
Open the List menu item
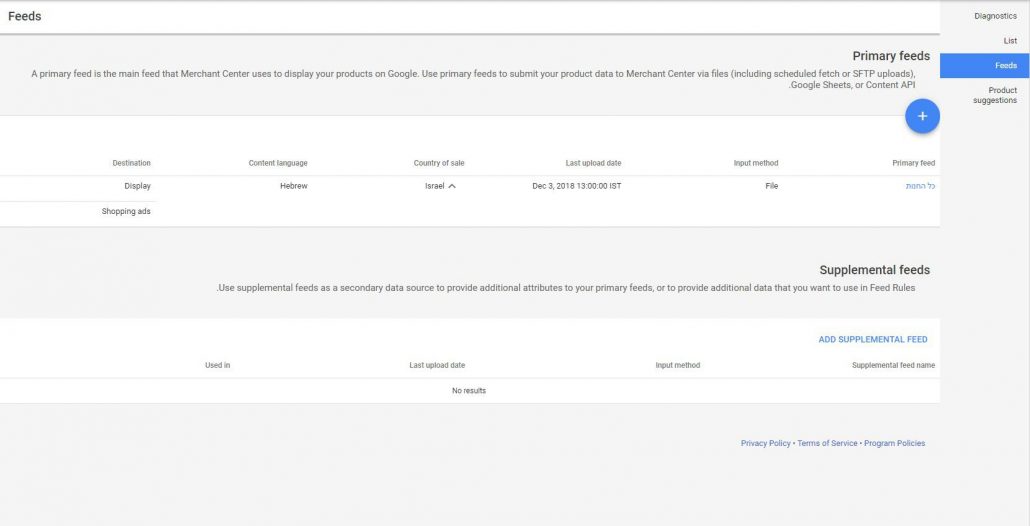click(x=1010, y=41)
